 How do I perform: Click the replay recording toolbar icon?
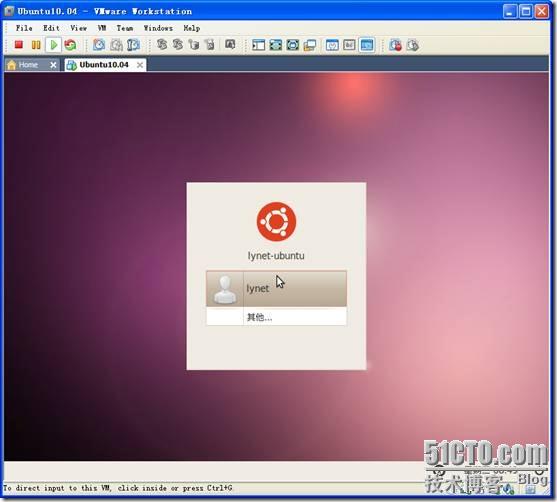click(x=412, y=45)
